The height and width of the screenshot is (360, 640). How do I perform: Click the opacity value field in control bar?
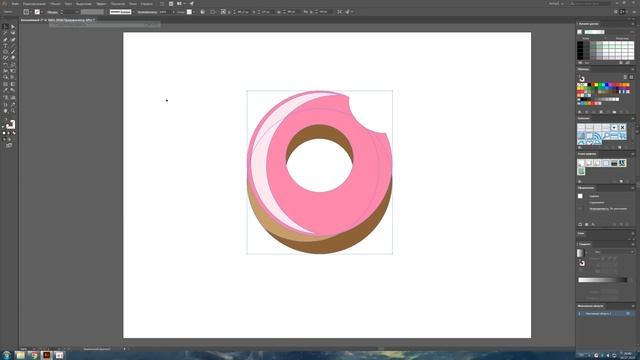pyautogui.click(x=164, y=12)
